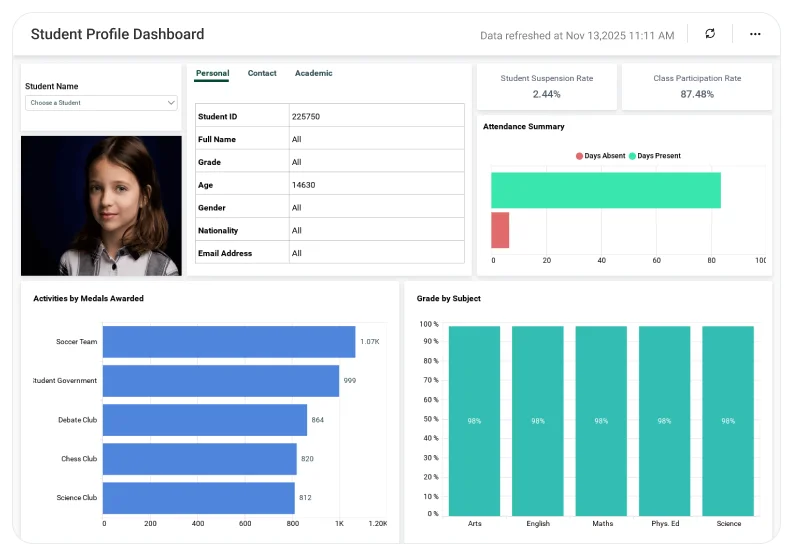This screenshot has width=793, height=556.
Task: Toggle Days Absent legend marker
Action: click(580, 156)
